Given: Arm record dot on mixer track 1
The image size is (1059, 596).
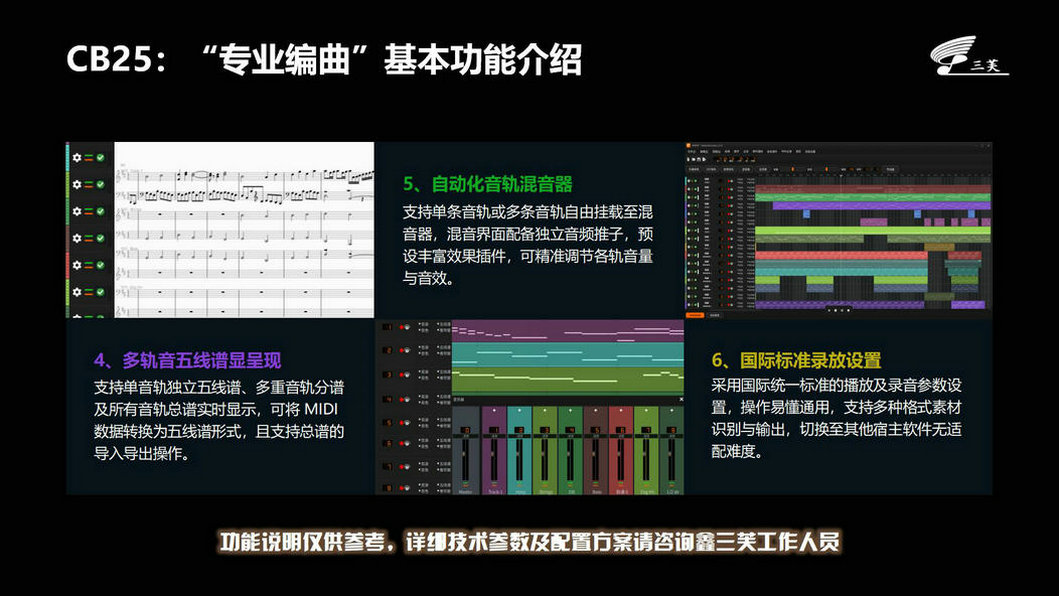Looking at the screenshot, I should pyautogui.click(x=401, y=327).
